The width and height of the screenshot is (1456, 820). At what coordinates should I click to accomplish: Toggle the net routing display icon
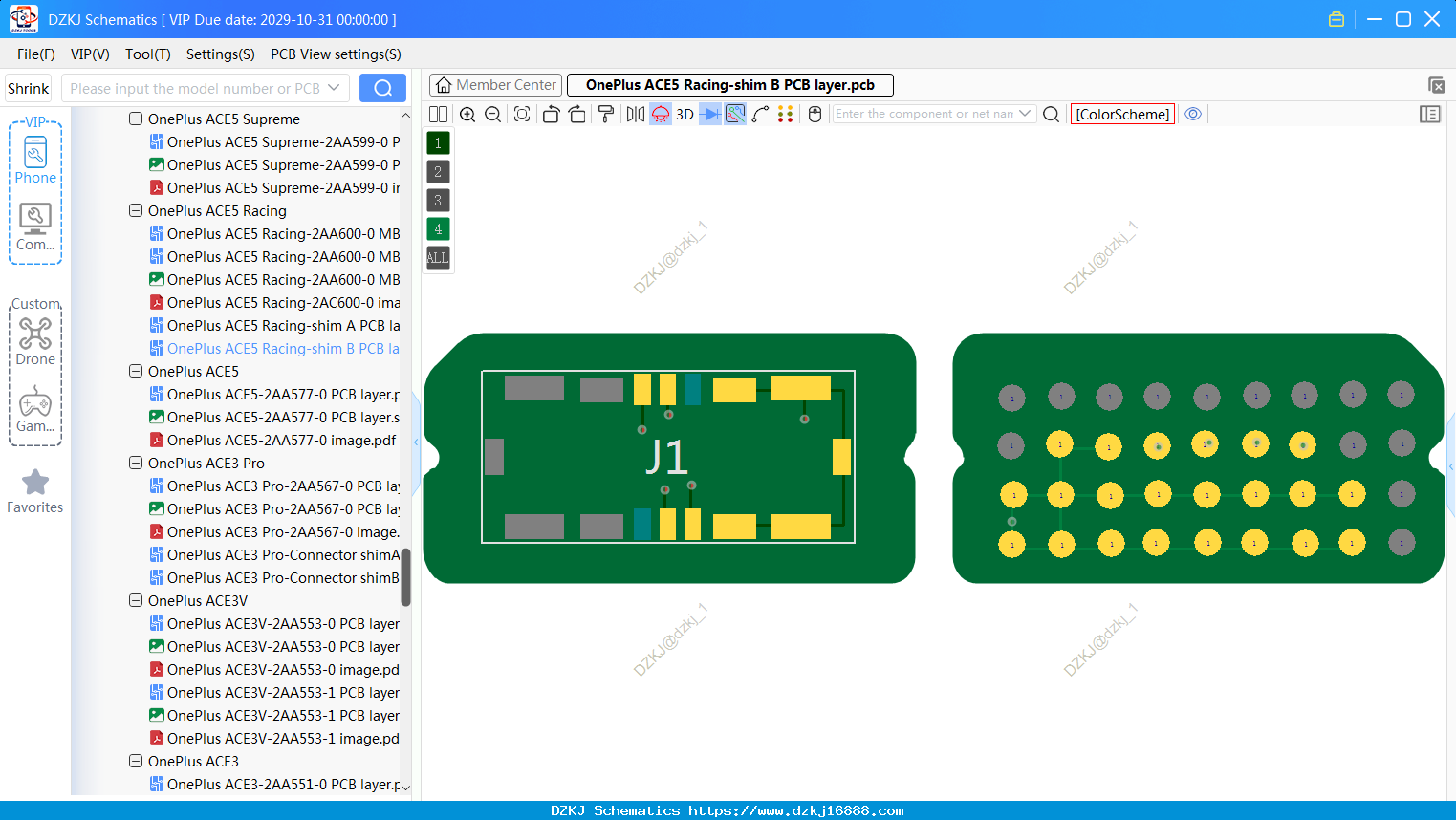(x=735, y=114)
